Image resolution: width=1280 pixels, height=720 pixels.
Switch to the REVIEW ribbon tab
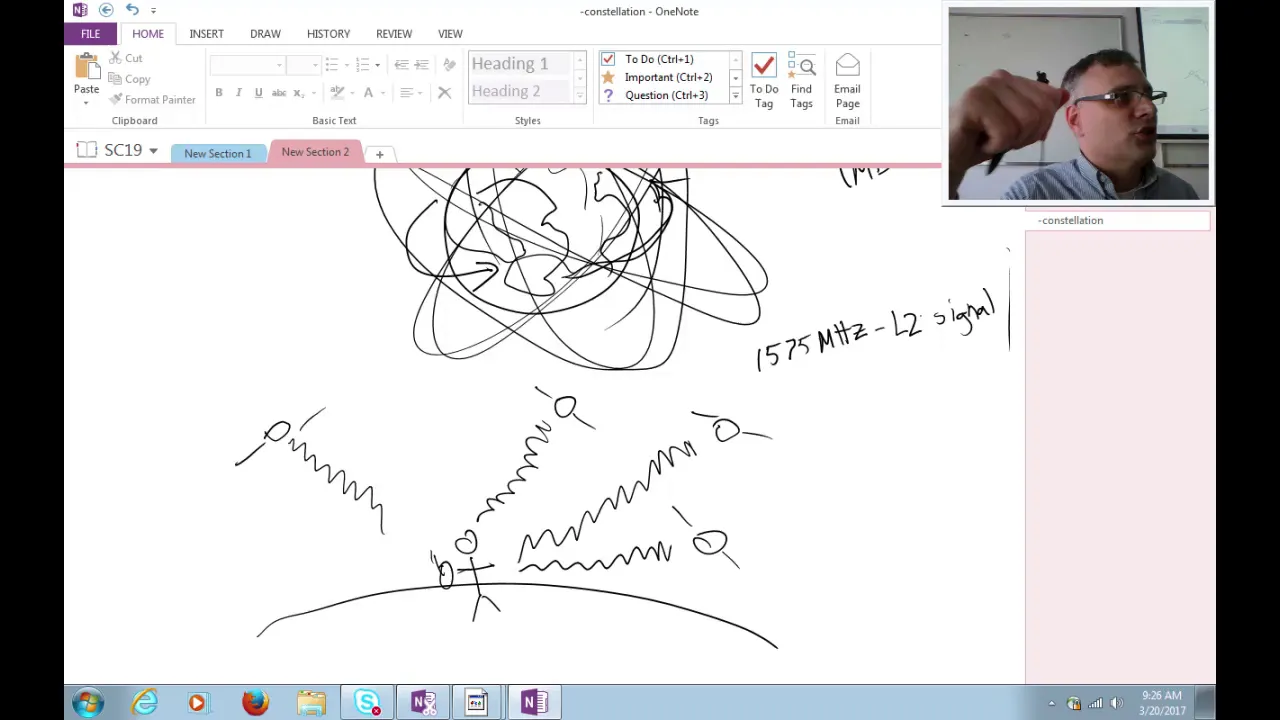tap(394, 34)
